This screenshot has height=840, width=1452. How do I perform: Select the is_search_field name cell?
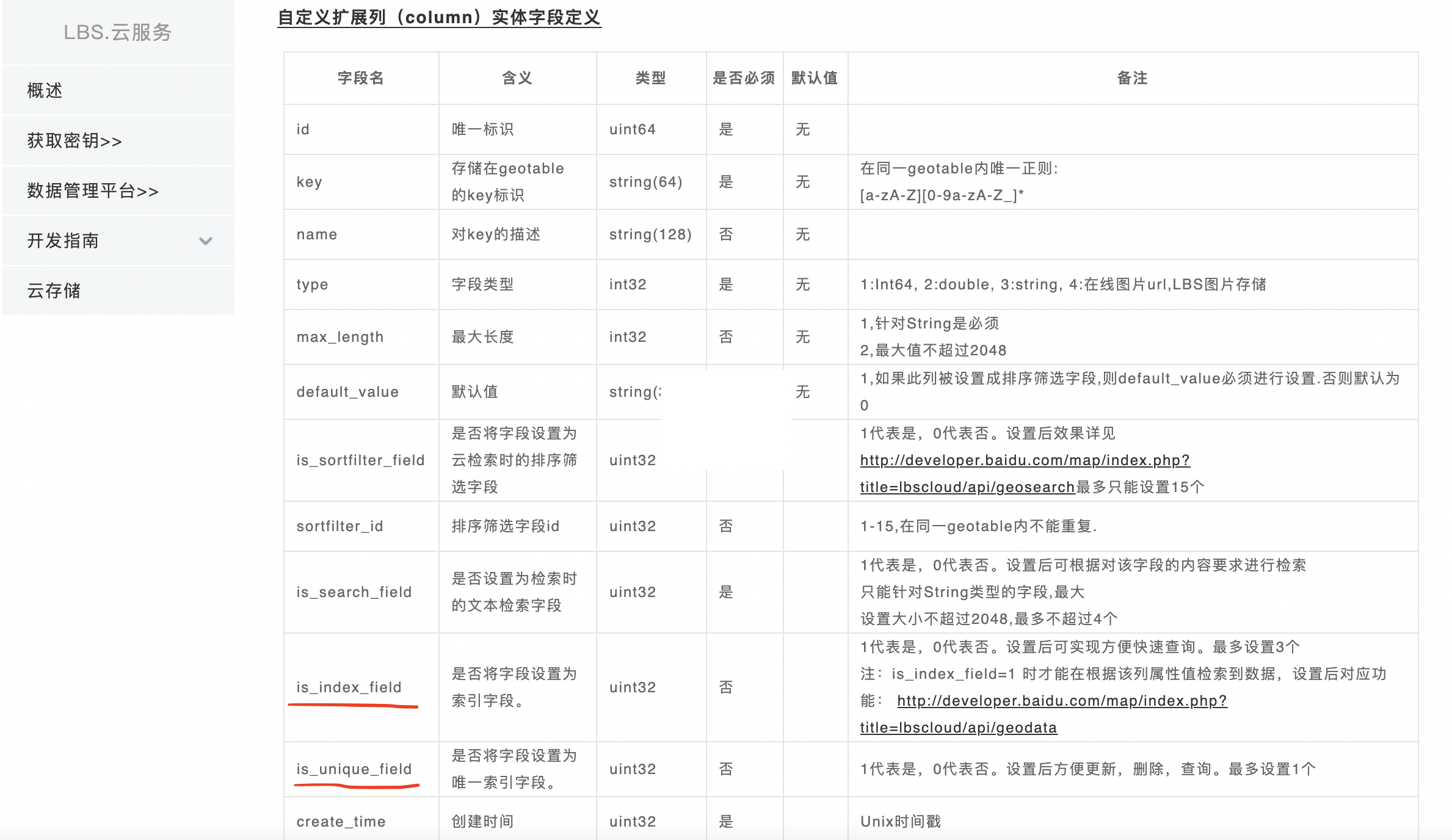pos(361,592)
